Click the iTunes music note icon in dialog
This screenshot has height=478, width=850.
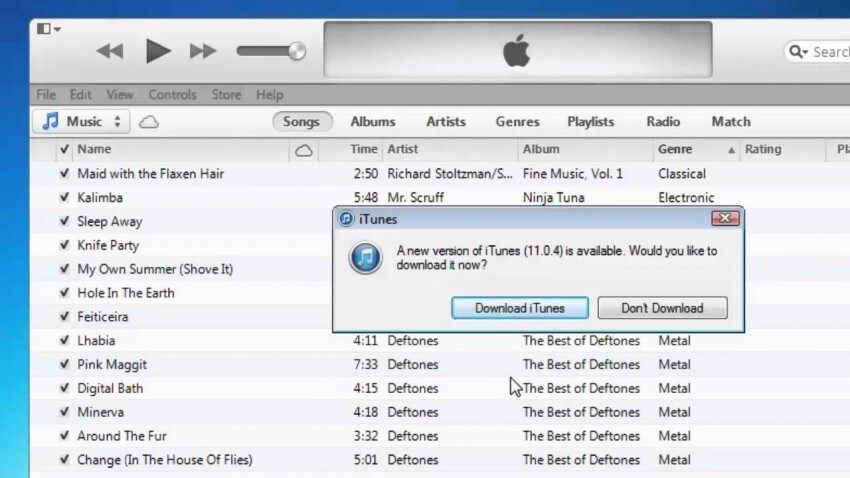365,258
